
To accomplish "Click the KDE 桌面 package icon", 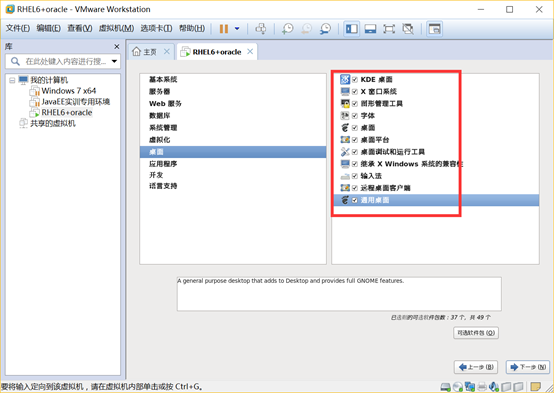I will click(345, 80).
